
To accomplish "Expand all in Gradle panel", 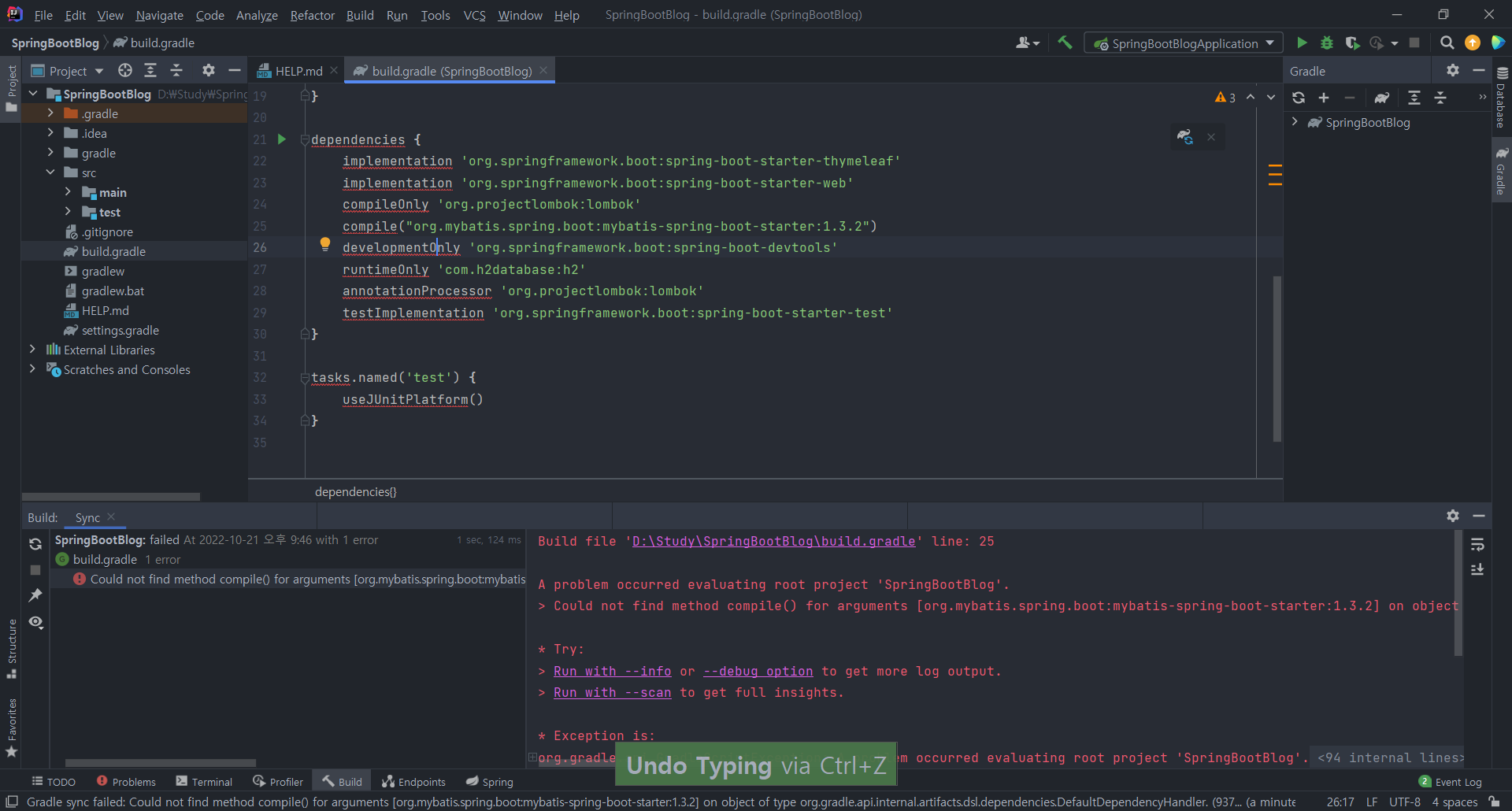I will (x=1414, y=98).
